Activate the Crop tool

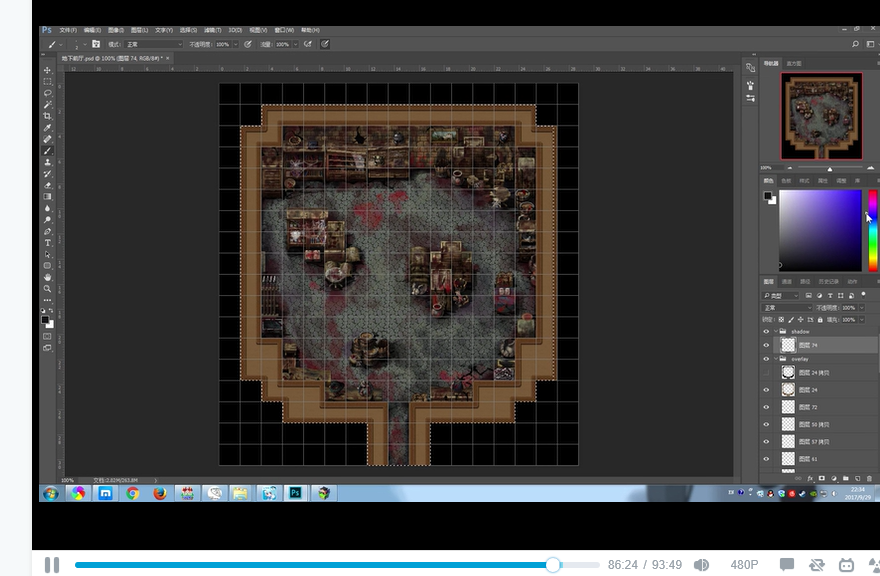(48, 116)
